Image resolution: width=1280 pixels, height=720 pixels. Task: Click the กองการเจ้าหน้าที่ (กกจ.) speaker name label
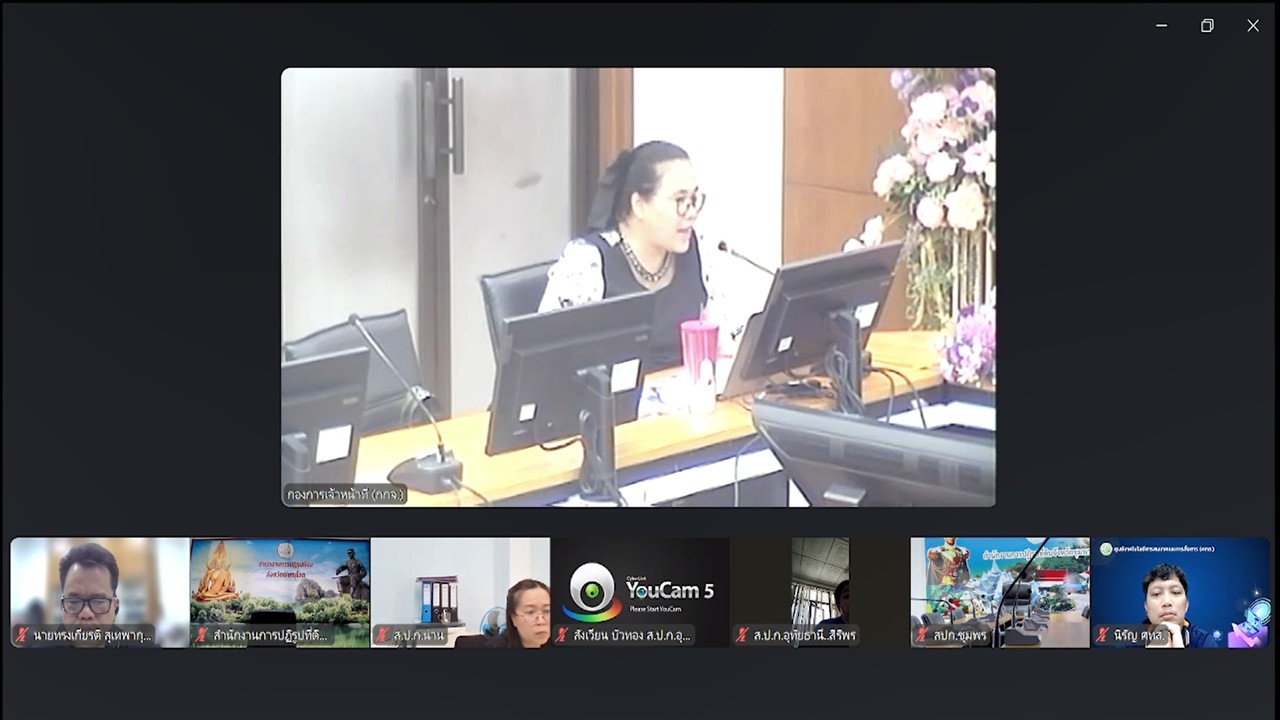pyautogui.click(x=345, y=494)
